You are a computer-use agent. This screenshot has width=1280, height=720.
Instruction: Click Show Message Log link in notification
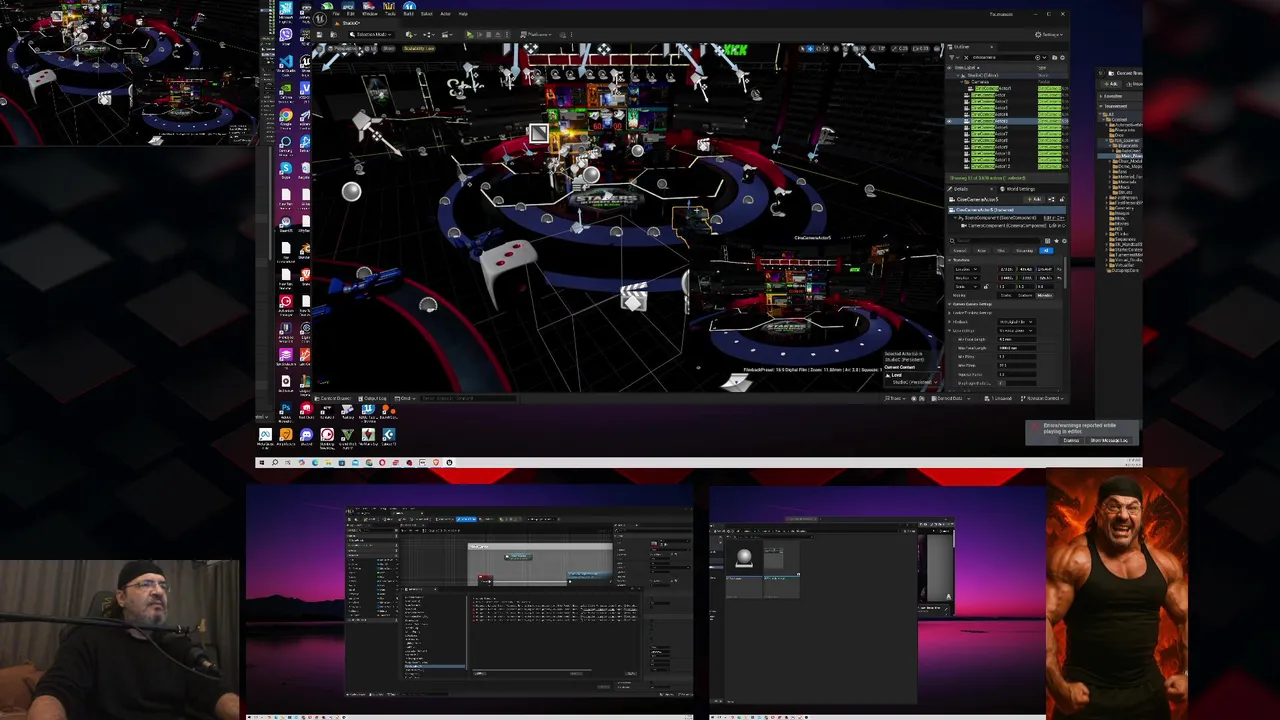(1109, 440)
